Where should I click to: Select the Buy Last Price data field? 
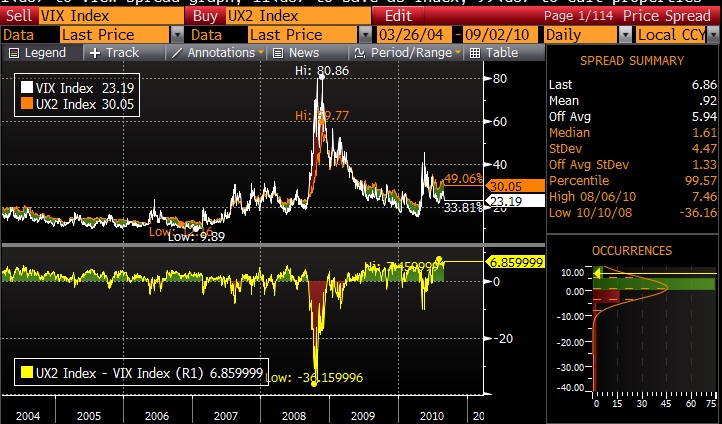(x=303, y=35)
